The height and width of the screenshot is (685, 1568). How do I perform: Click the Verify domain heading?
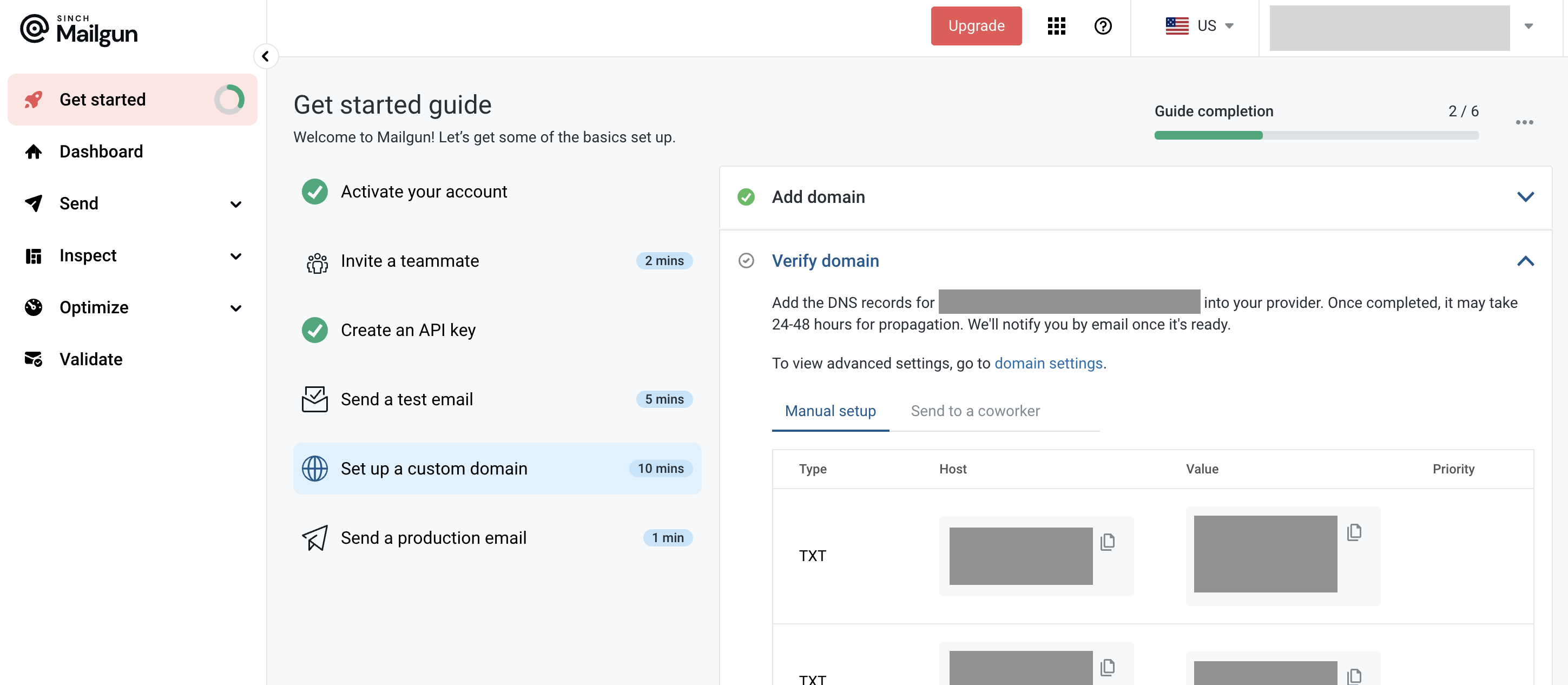[x=825, y=261]
